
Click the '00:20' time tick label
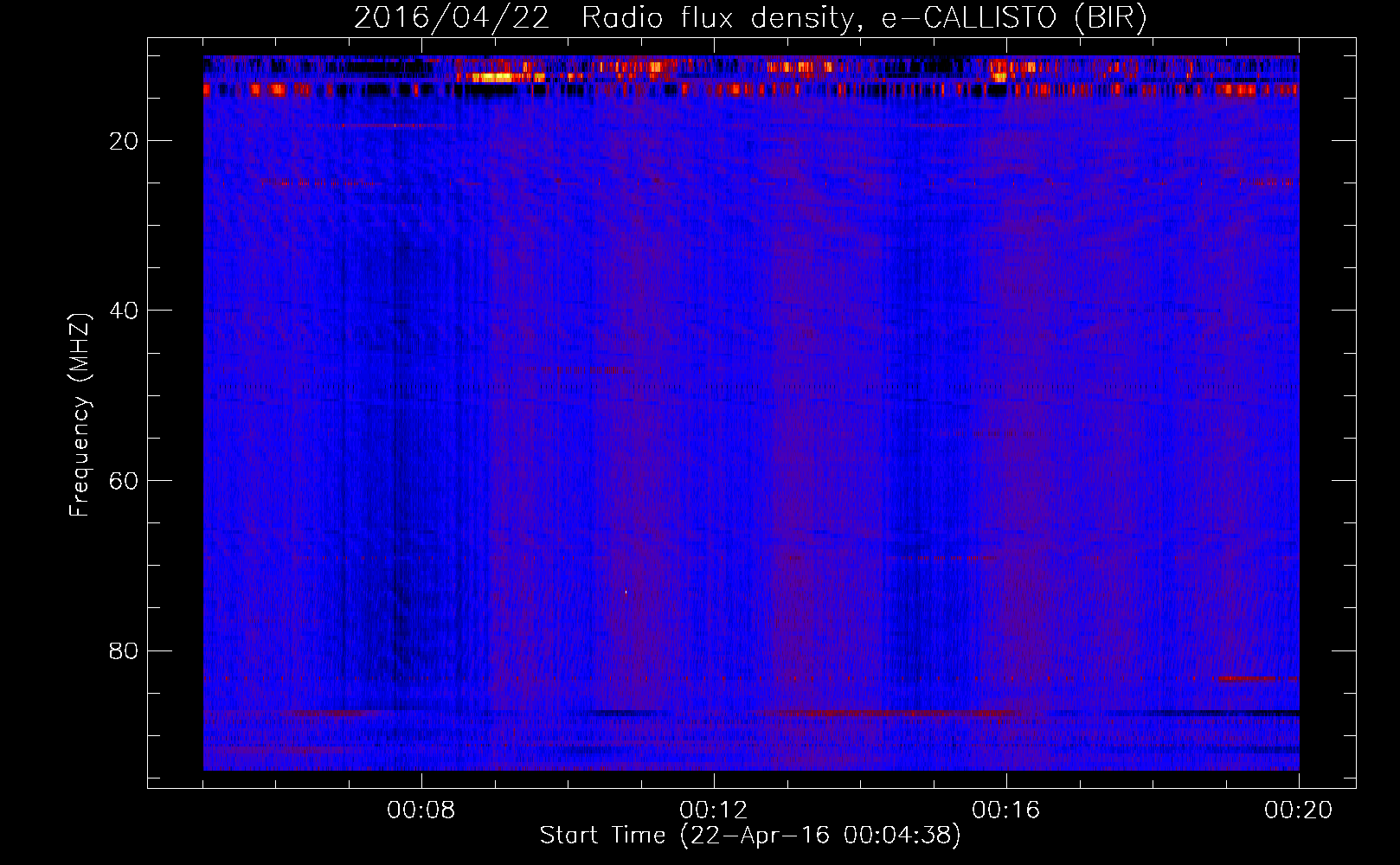pyautogui.click(x=1299, y=811)
